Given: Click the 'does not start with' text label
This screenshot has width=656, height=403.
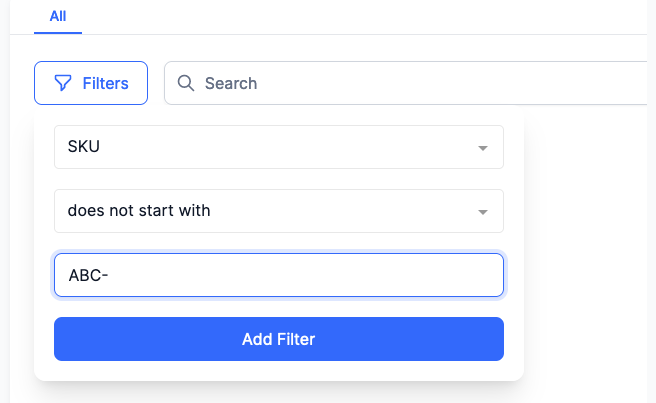Looking at the screenshot, I should 139,210.
